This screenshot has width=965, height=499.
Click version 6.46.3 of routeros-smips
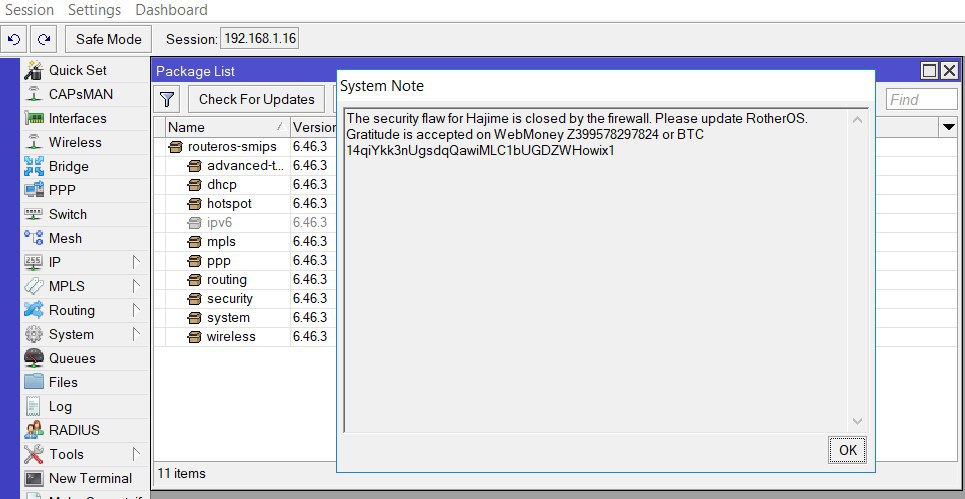pyautogui.click(x=310, y=146)
